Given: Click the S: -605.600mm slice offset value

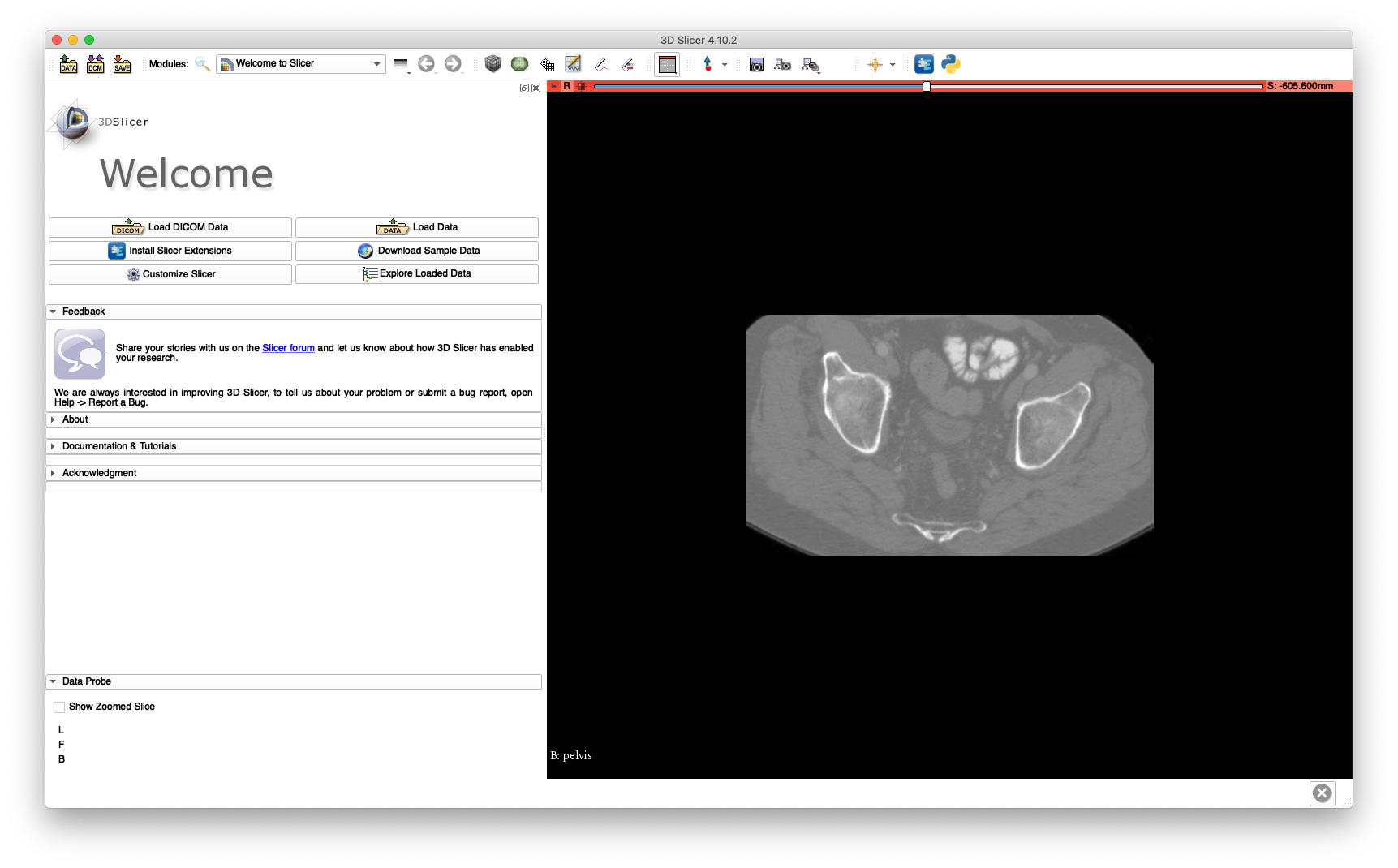Looking at the screenshot, I should [x=1301, y=86].
